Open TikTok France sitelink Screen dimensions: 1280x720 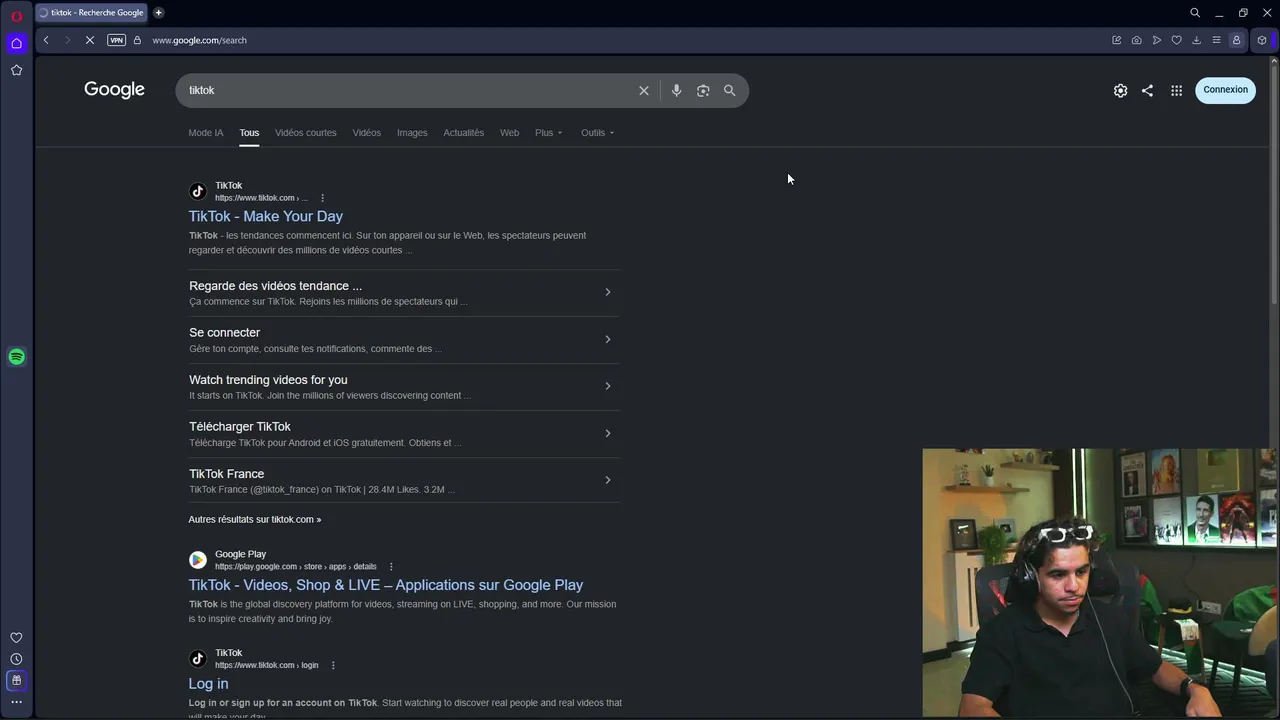(226, 474)
